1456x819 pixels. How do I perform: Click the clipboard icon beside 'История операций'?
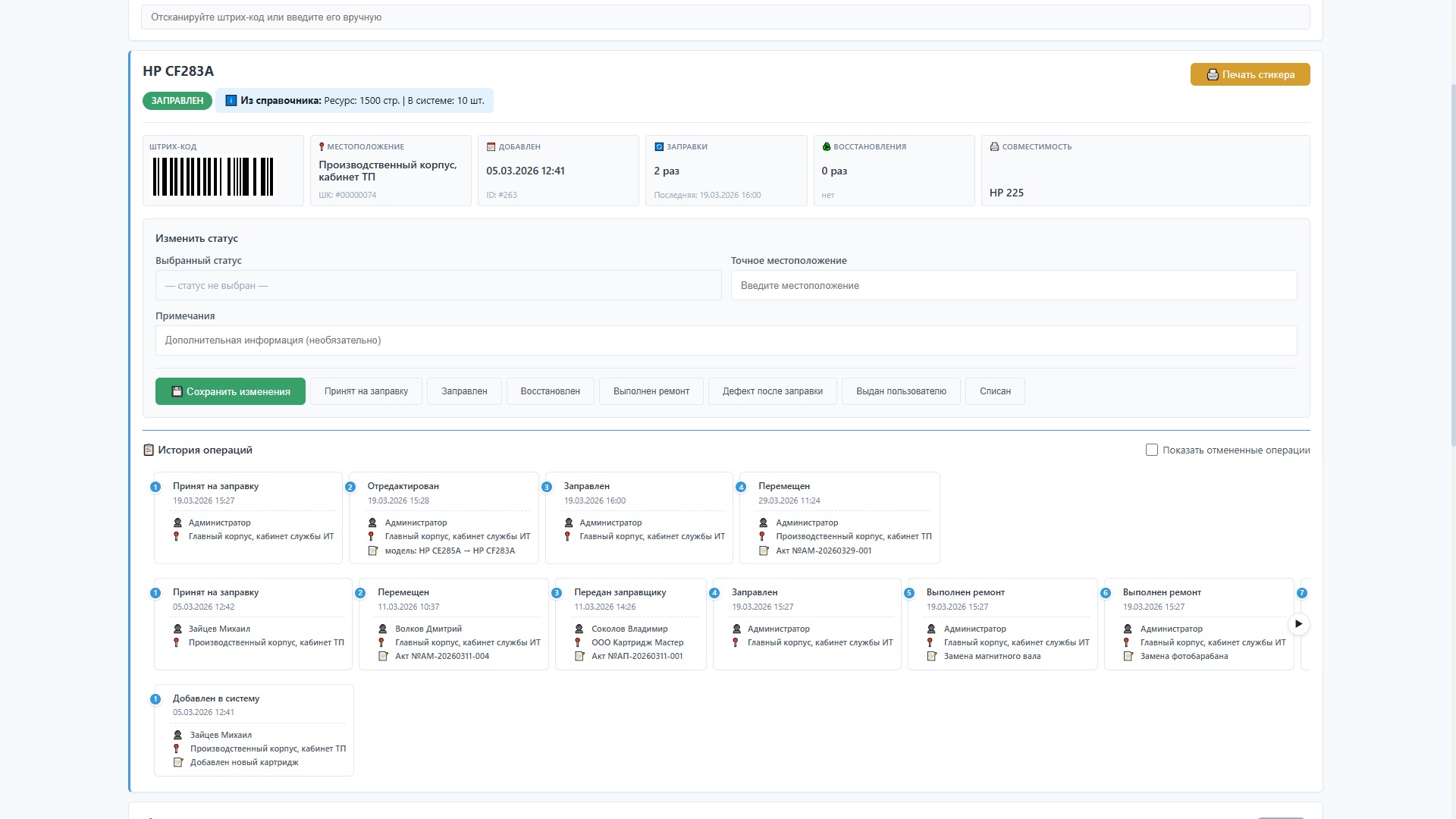click(149, 450)
